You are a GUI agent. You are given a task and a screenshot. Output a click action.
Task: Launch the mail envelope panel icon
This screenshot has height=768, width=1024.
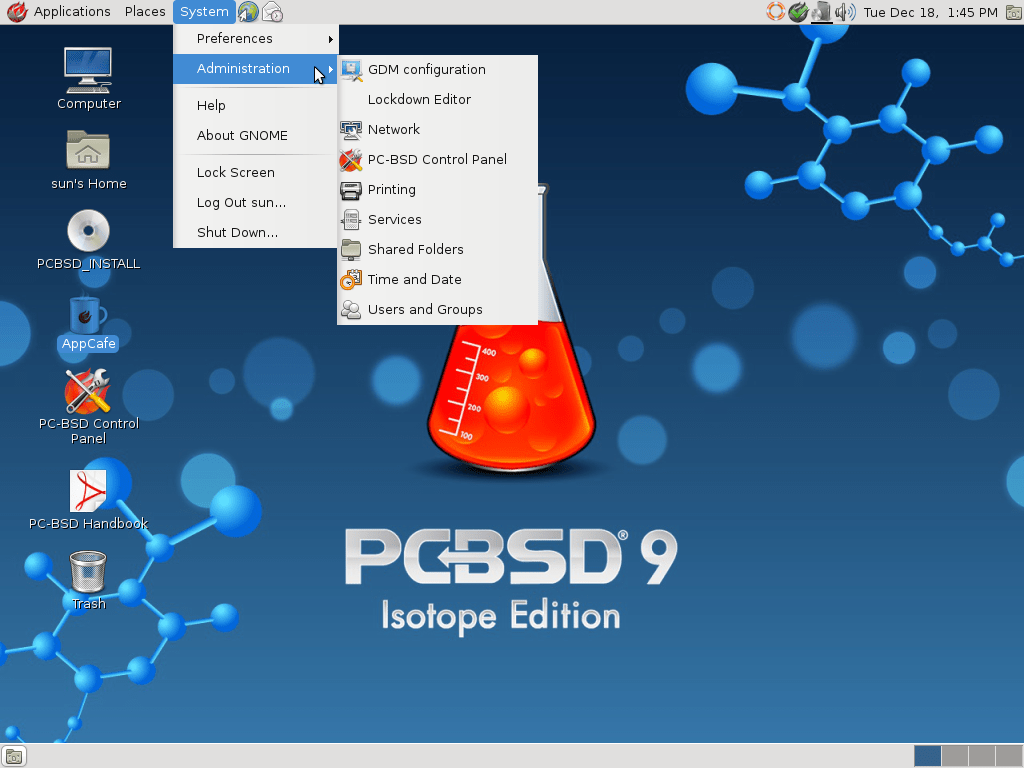tap(272, 12)
